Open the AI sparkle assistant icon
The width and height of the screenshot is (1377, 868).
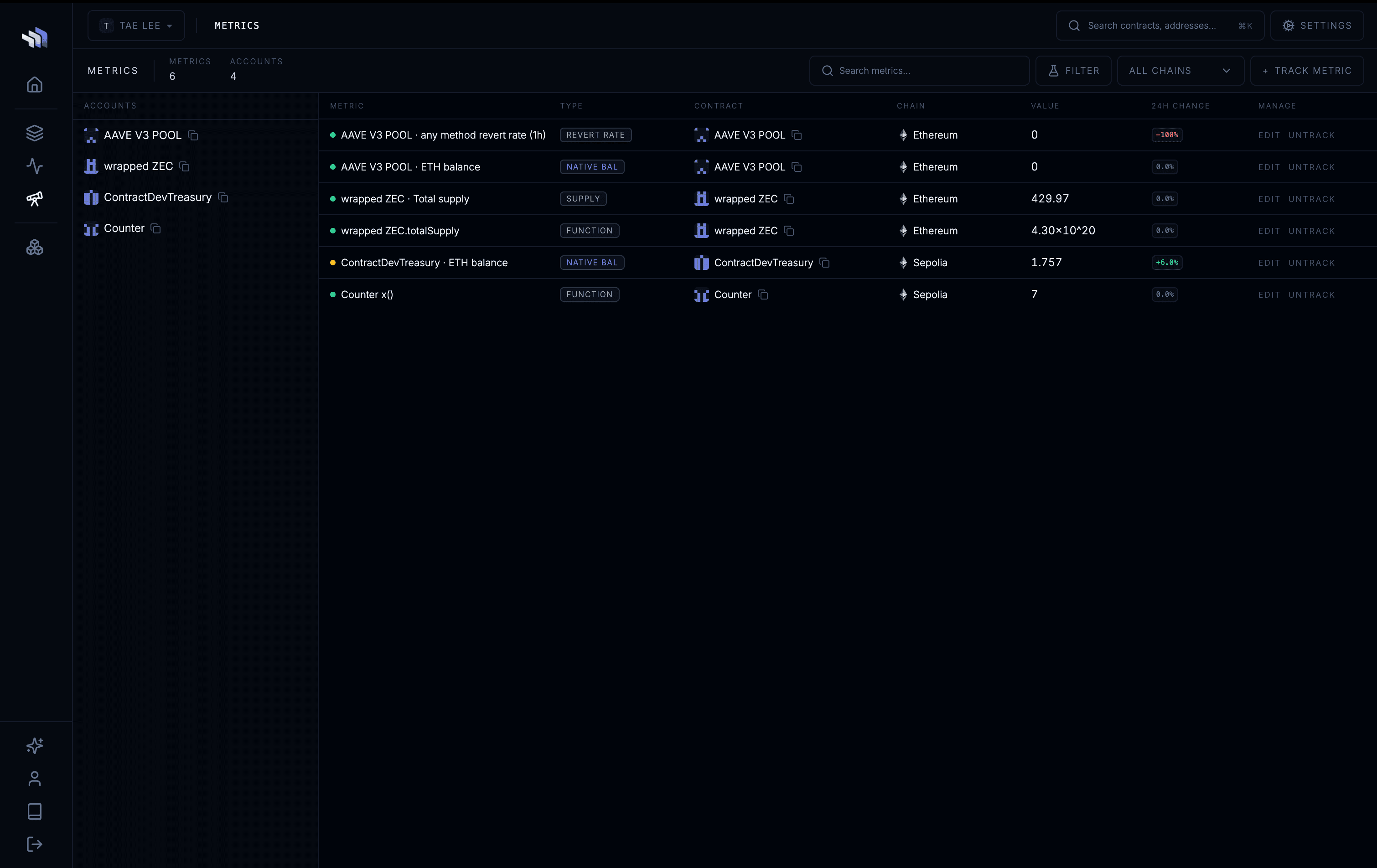(35, 746)
